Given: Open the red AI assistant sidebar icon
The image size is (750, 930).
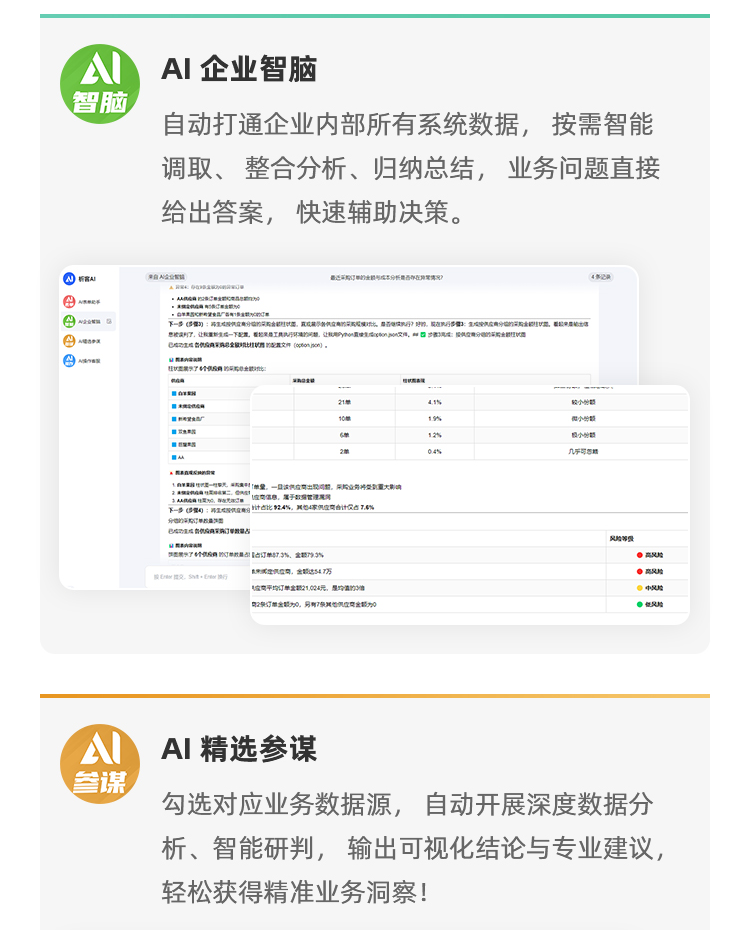Looking at the screenshot, I should pos(70,301).
